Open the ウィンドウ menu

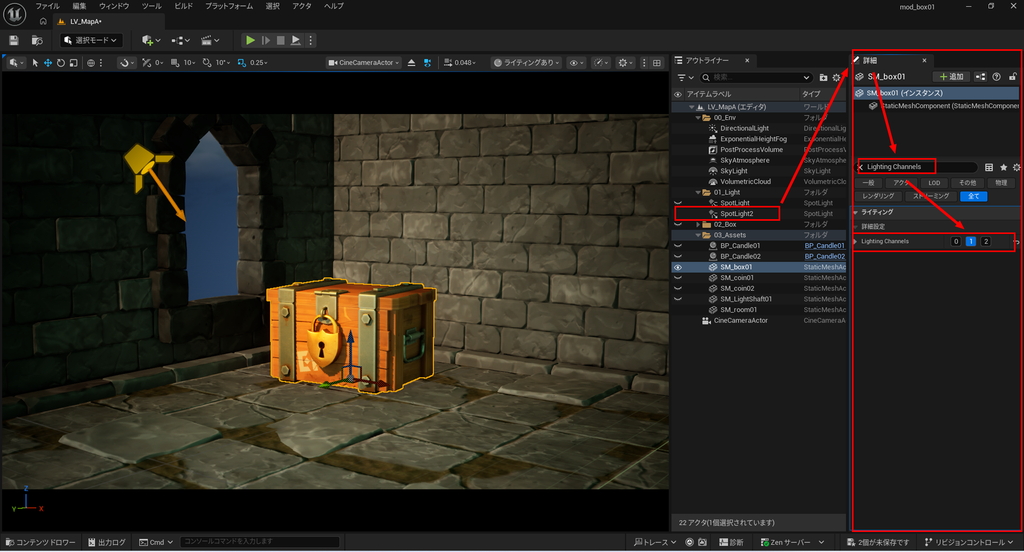tap(114, 6)
